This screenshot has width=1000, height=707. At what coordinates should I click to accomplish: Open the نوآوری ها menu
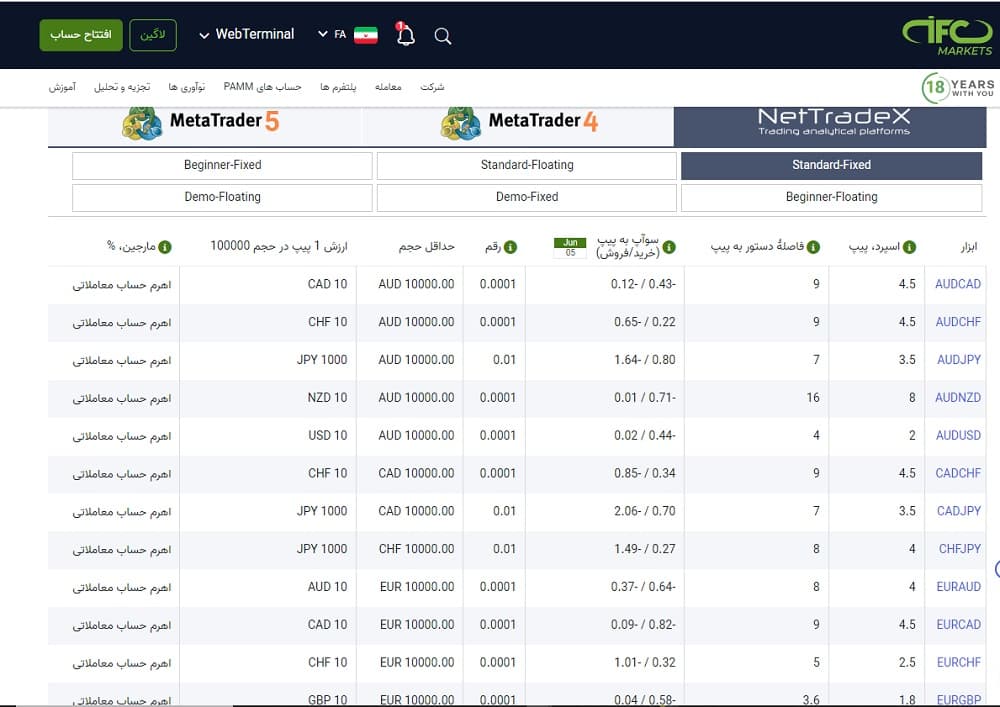pyautogui.click(x=187, y=87)
